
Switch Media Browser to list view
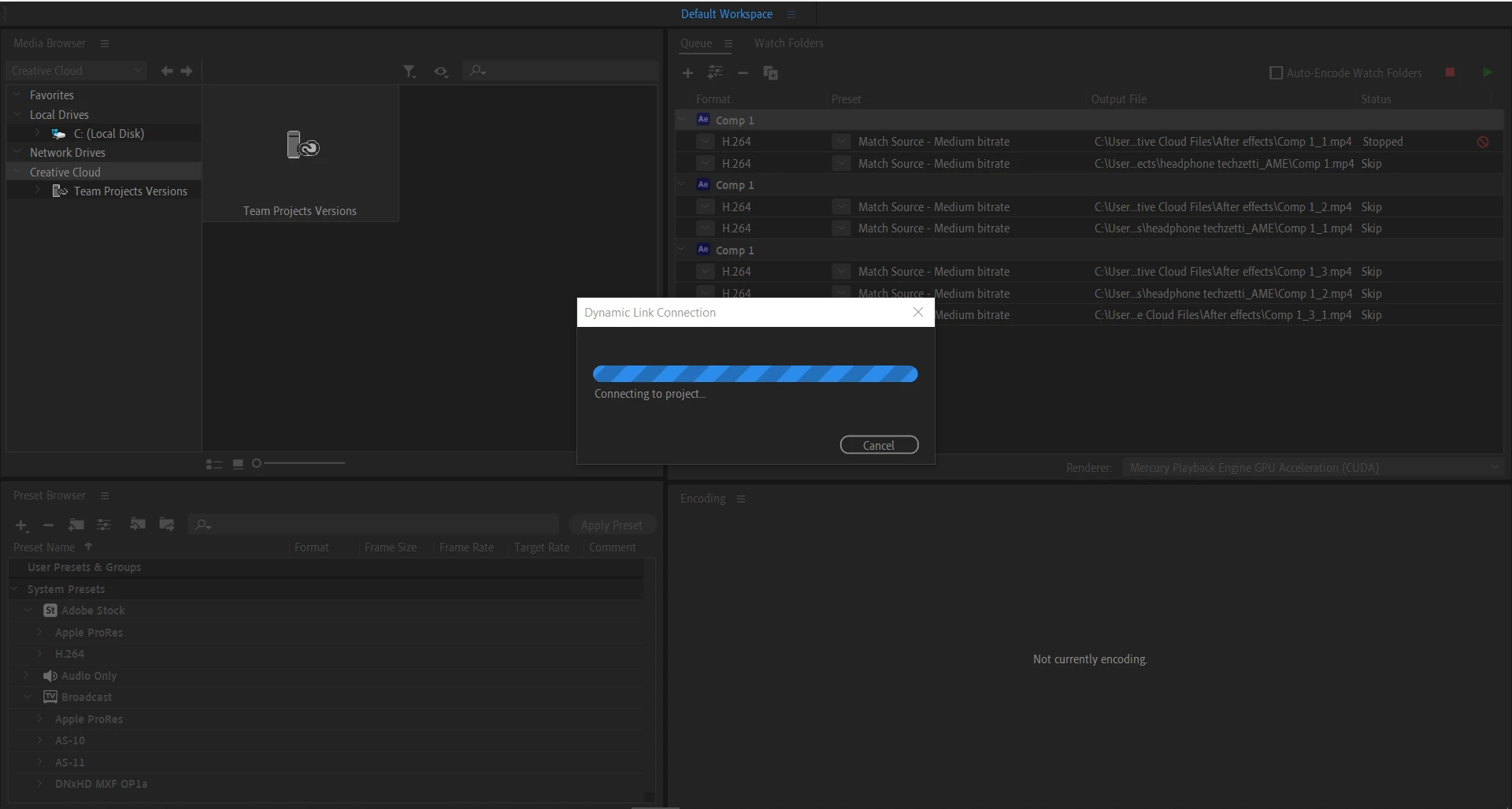click(214, 464)
